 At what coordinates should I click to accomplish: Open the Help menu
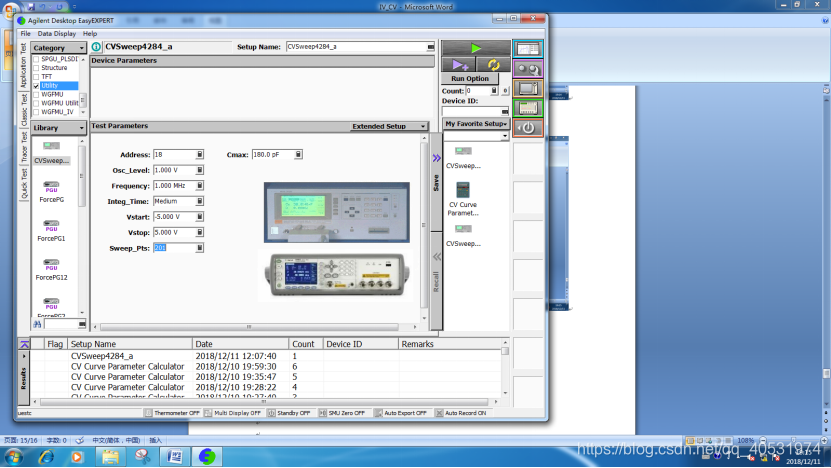tap(90, 33)
